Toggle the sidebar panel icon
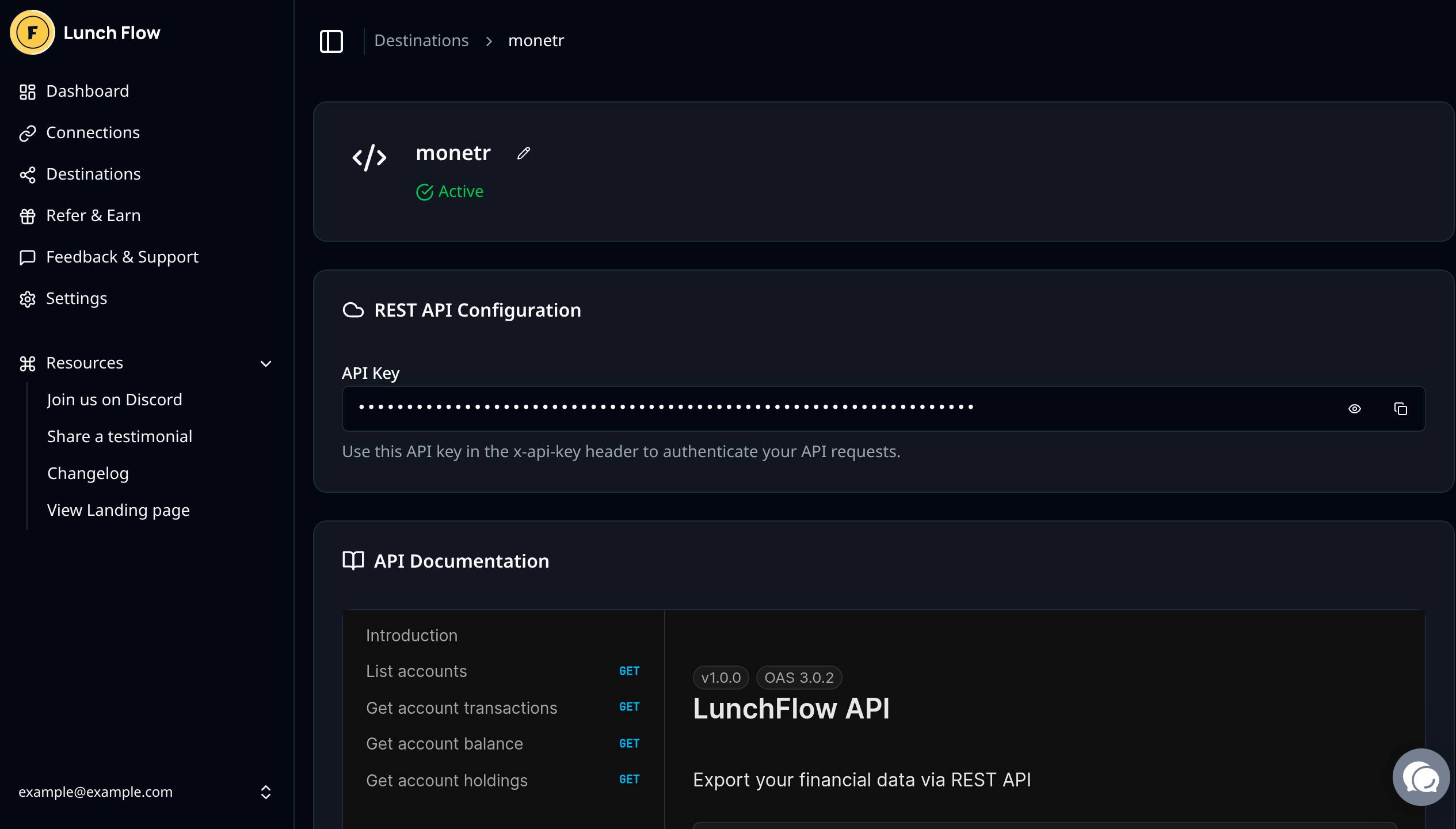Viewport: 1456px width, 829px height. (x=331, y=41)
